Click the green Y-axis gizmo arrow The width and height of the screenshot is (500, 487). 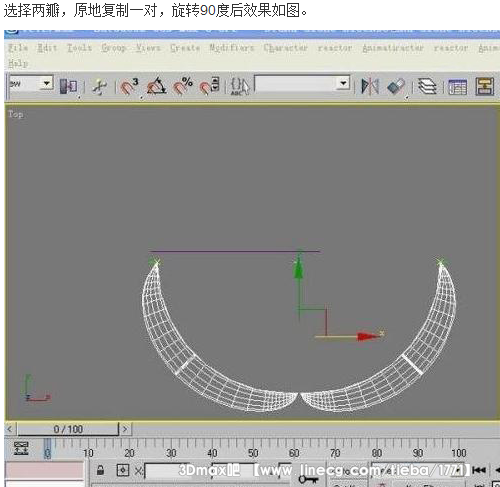[299, 268]
